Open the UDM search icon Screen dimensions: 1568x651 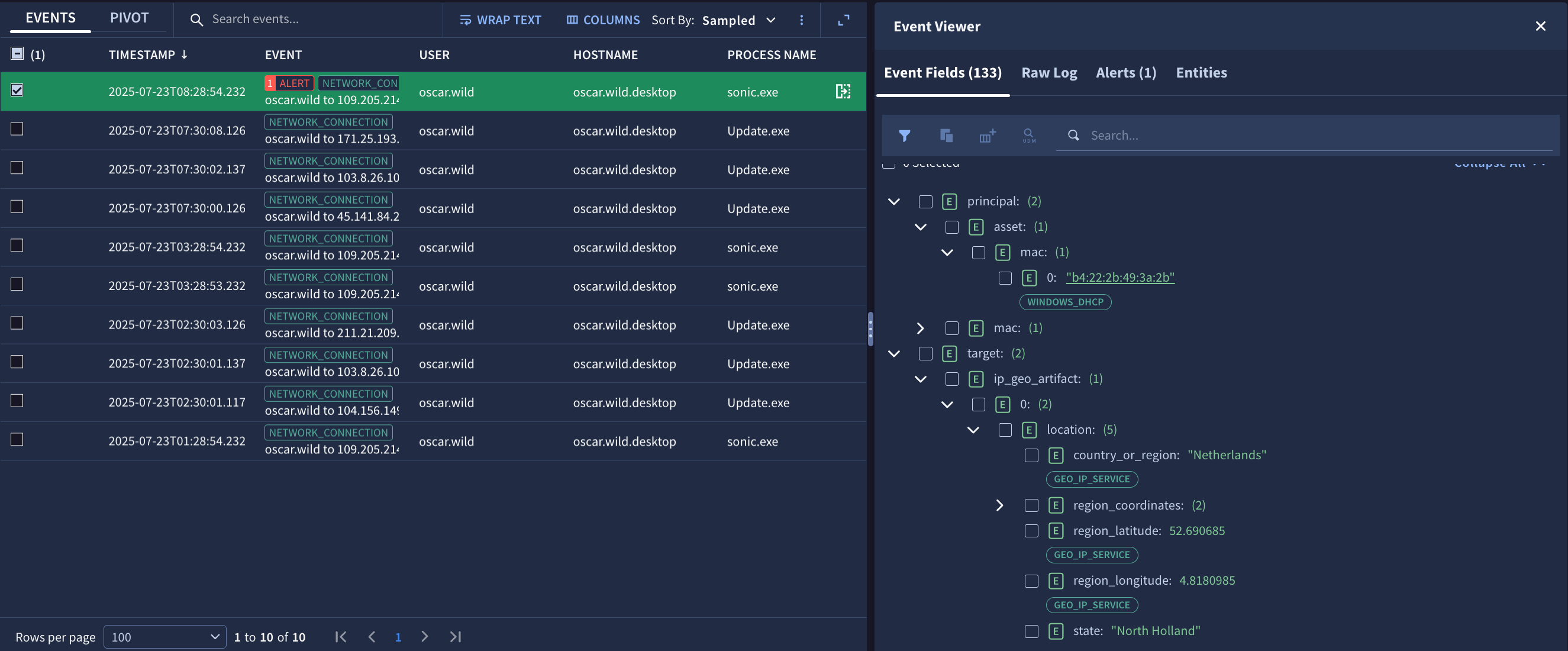[1028, 135]
